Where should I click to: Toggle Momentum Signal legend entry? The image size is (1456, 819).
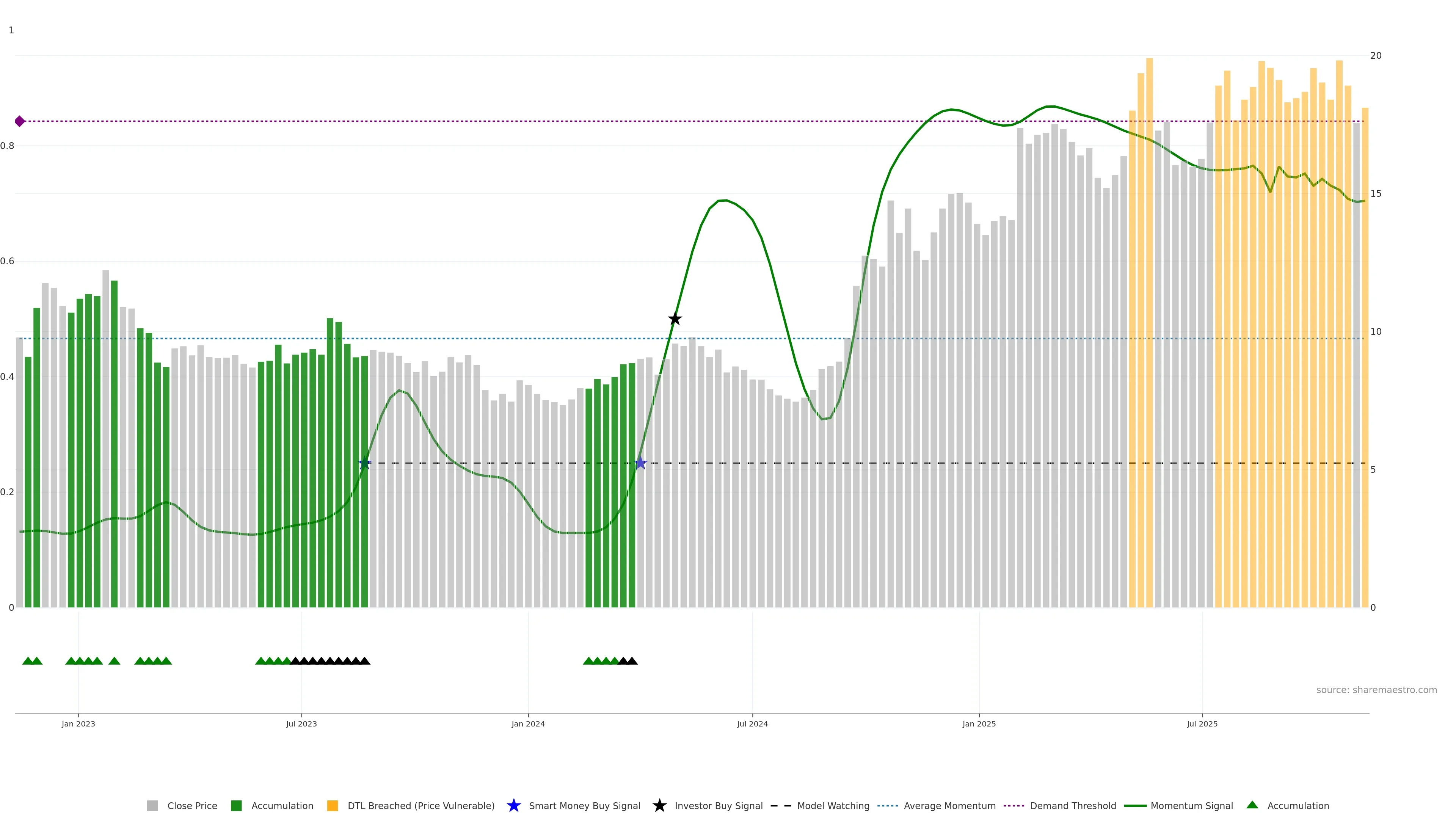pos(1191,805)
